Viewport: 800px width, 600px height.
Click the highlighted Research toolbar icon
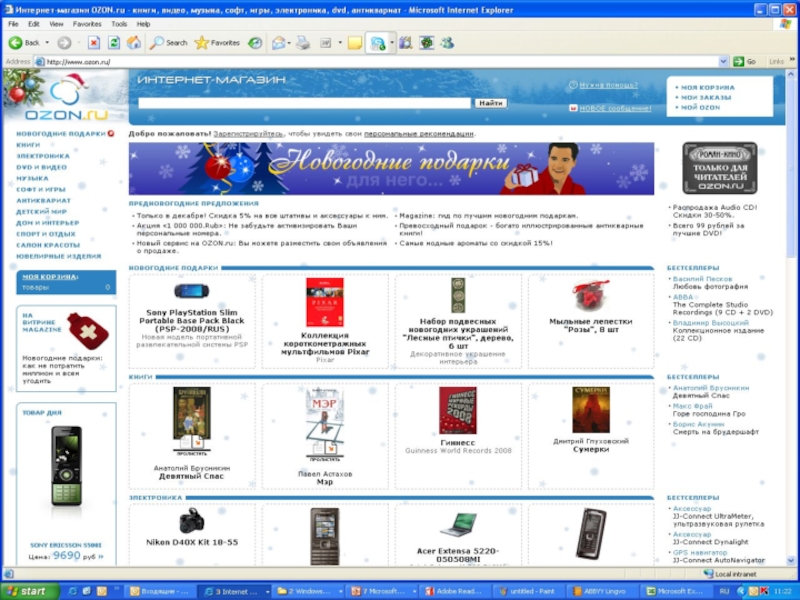[x=378, y=43]
